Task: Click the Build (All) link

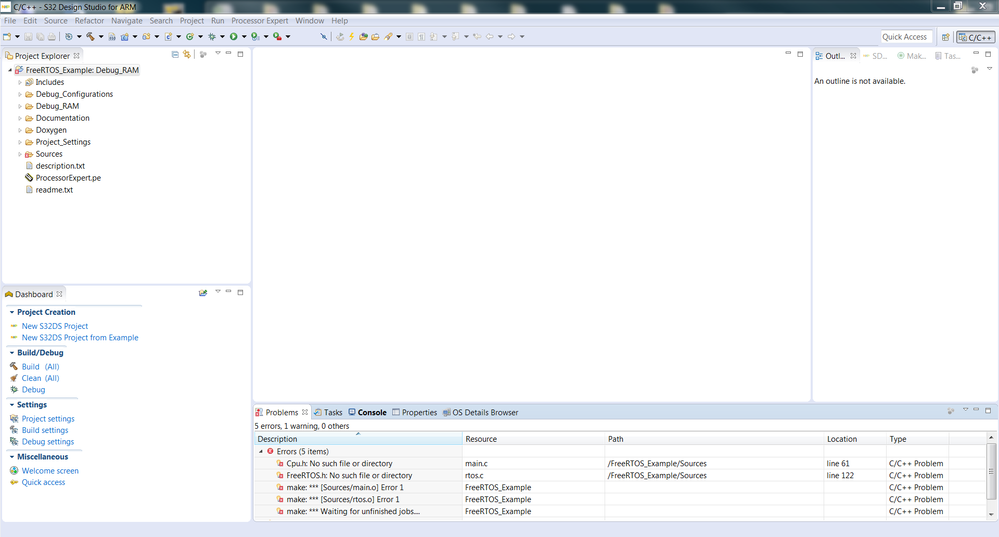Action: pos(40,366)
